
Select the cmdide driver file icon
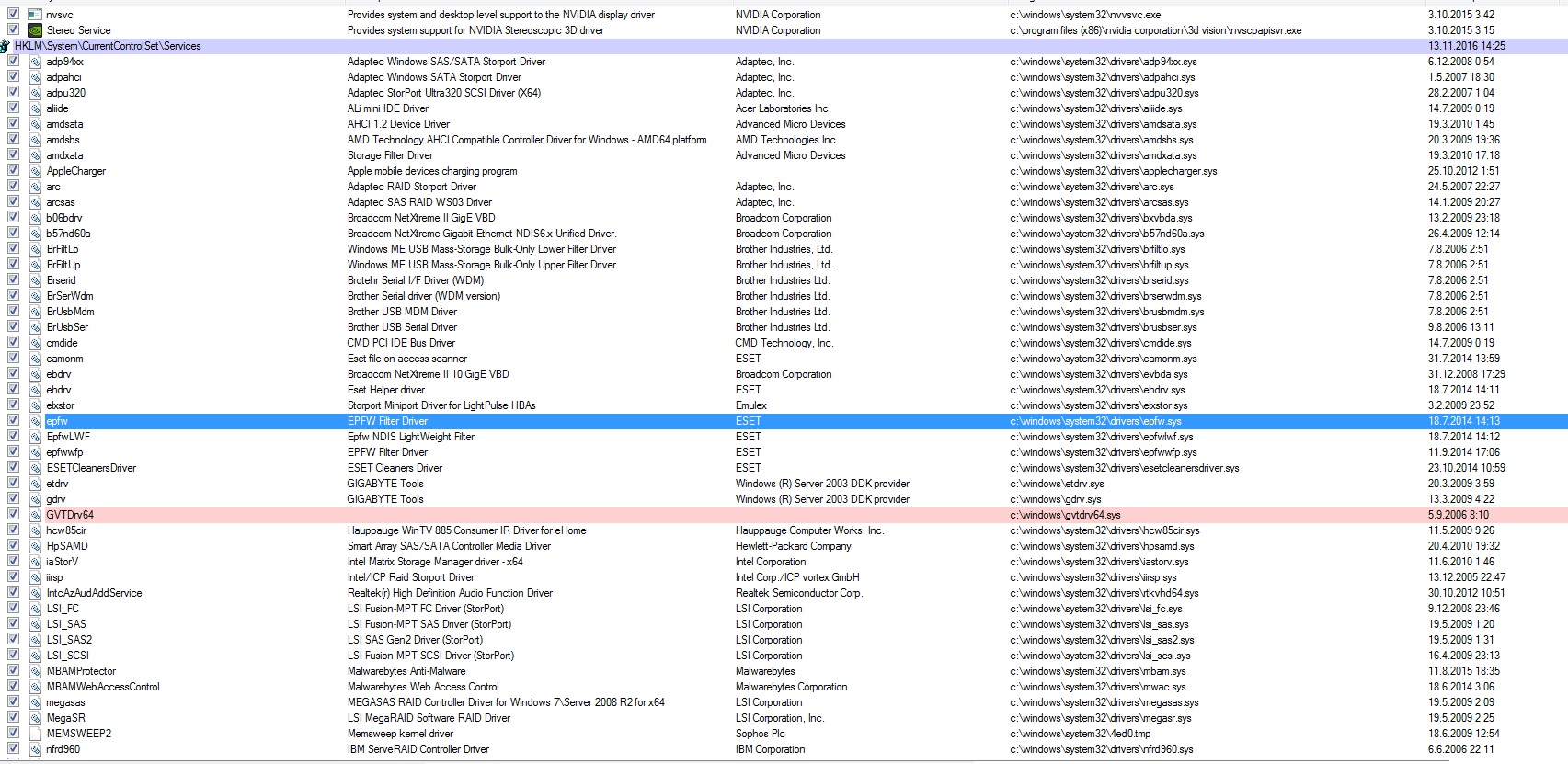[x=35, y=343]
